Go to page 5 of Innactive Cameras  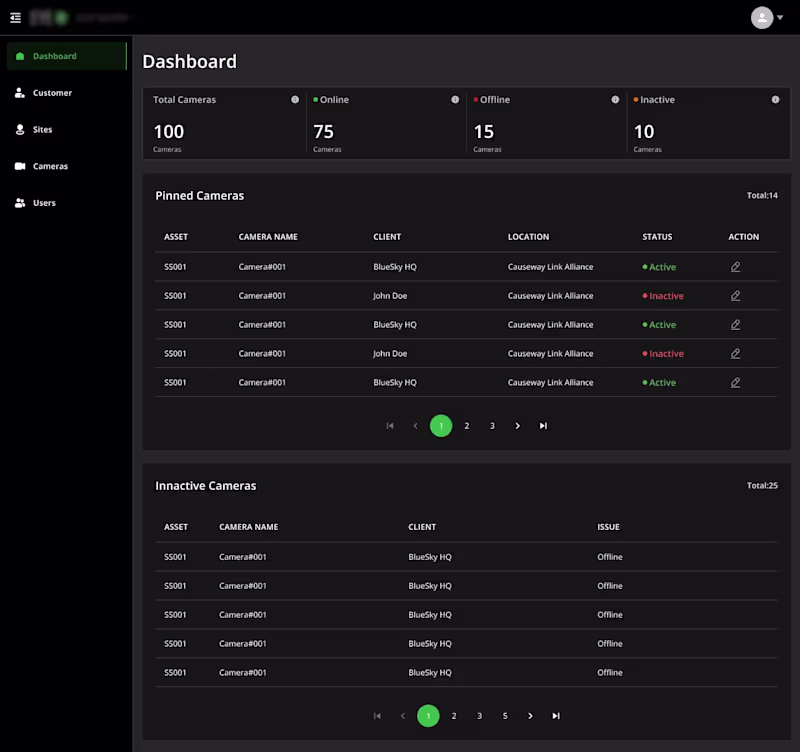505,716
